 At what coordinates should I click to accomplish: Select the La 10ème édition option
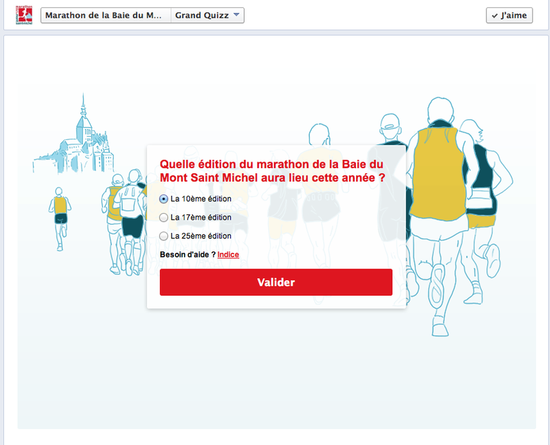[163, 199]
